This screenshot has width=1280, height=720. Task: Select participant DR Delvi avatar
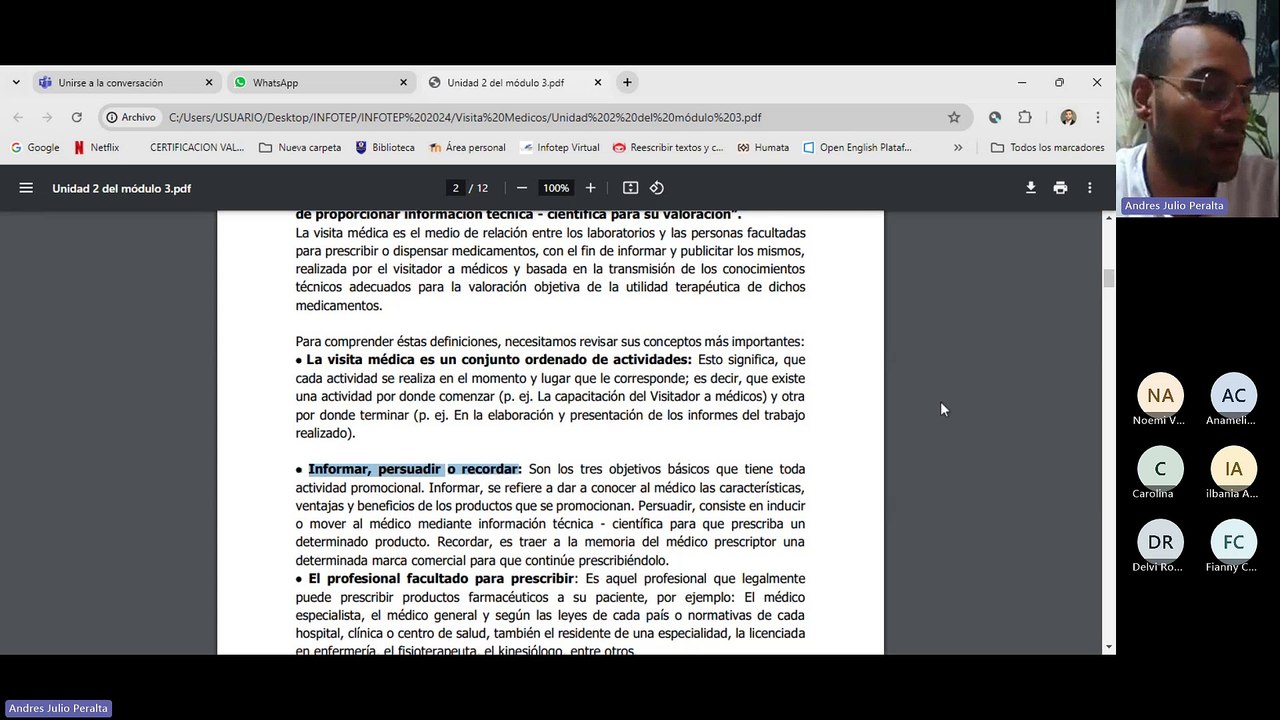coord(1160,542)
